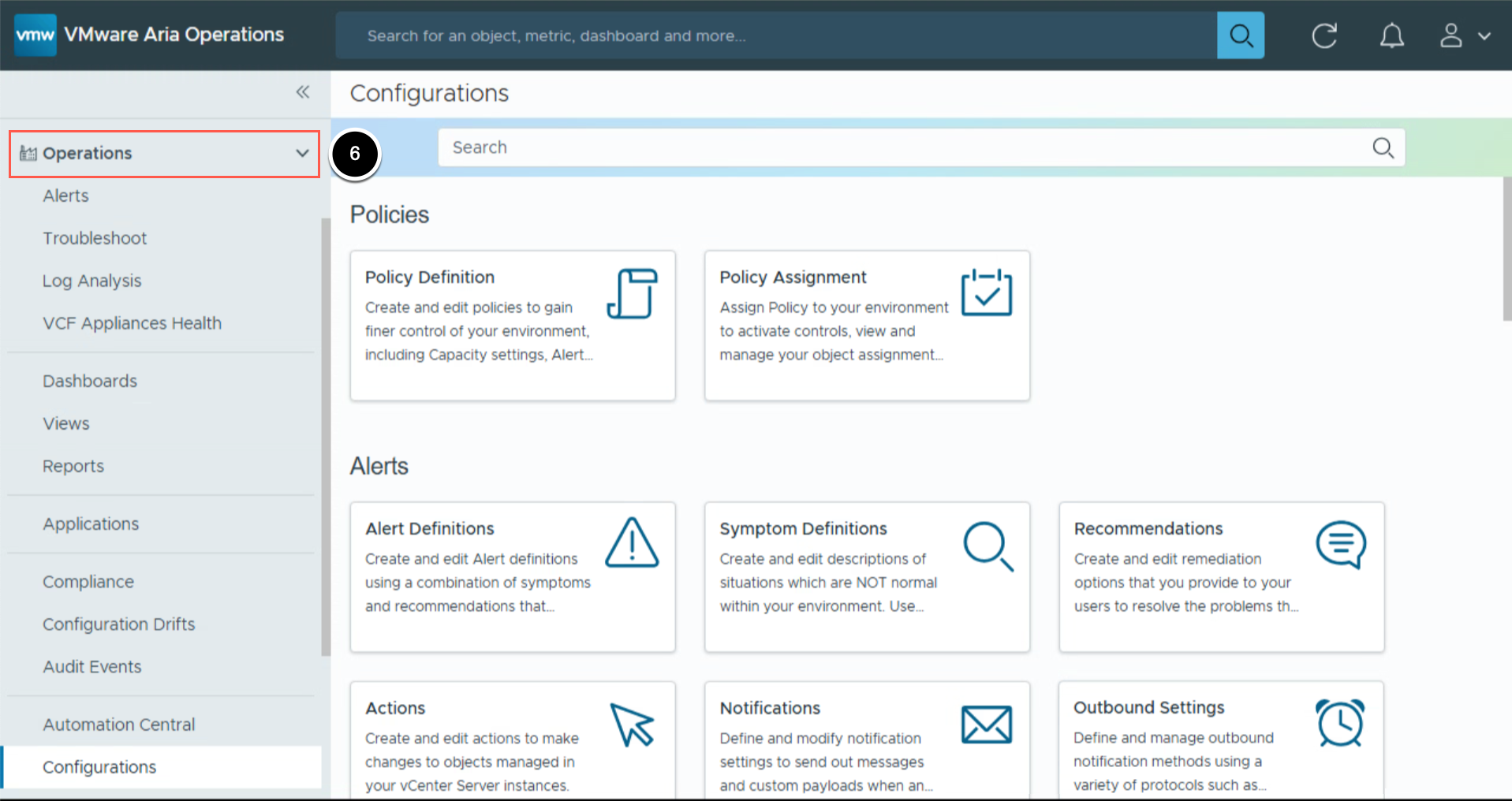Click the Policy Definition scroll icon
This screenshot has height=801, width=1512.
[x=632, y=293]
